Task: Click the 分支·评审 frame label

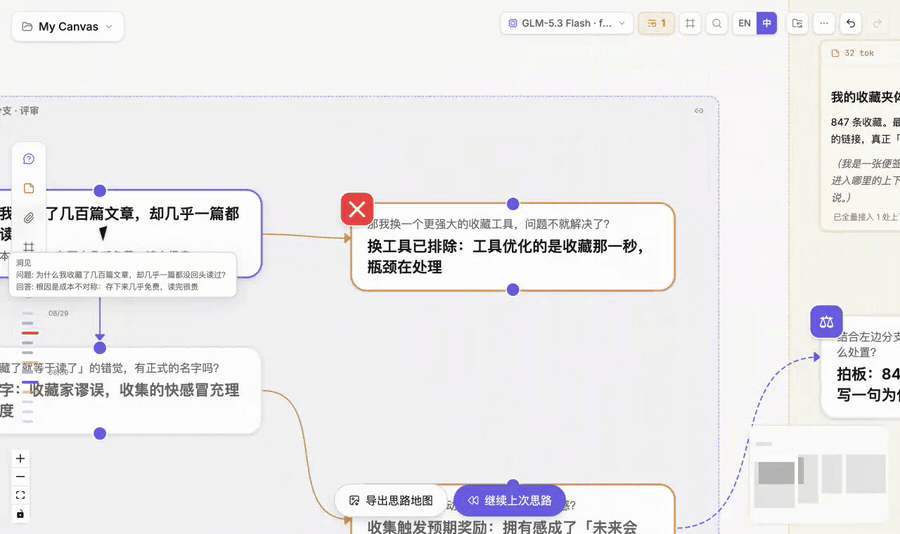Action: click(x=20, y=111)
